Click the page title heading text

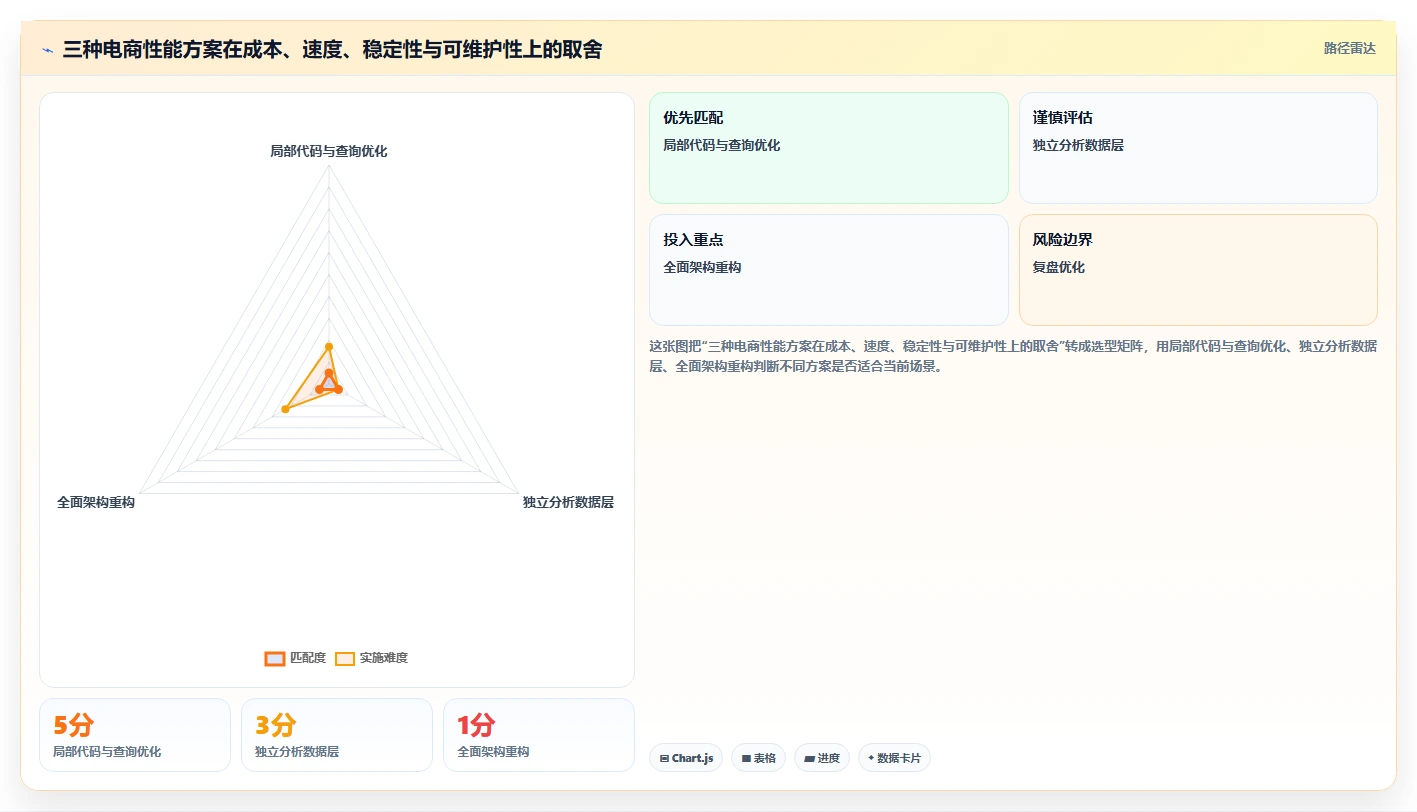click(332, 49)
